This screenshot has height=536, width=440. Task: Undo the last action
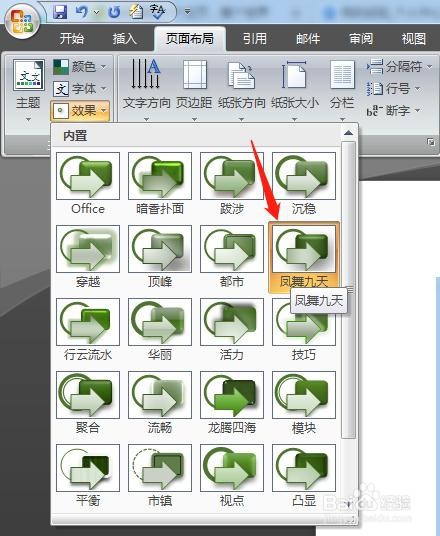pos(81,12)
